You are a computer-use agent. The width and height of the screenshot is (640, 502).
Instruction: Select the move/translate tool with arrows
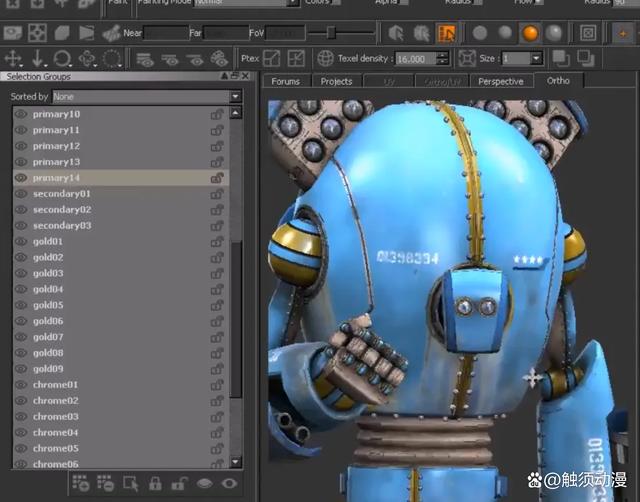click(x=13, y=59)
